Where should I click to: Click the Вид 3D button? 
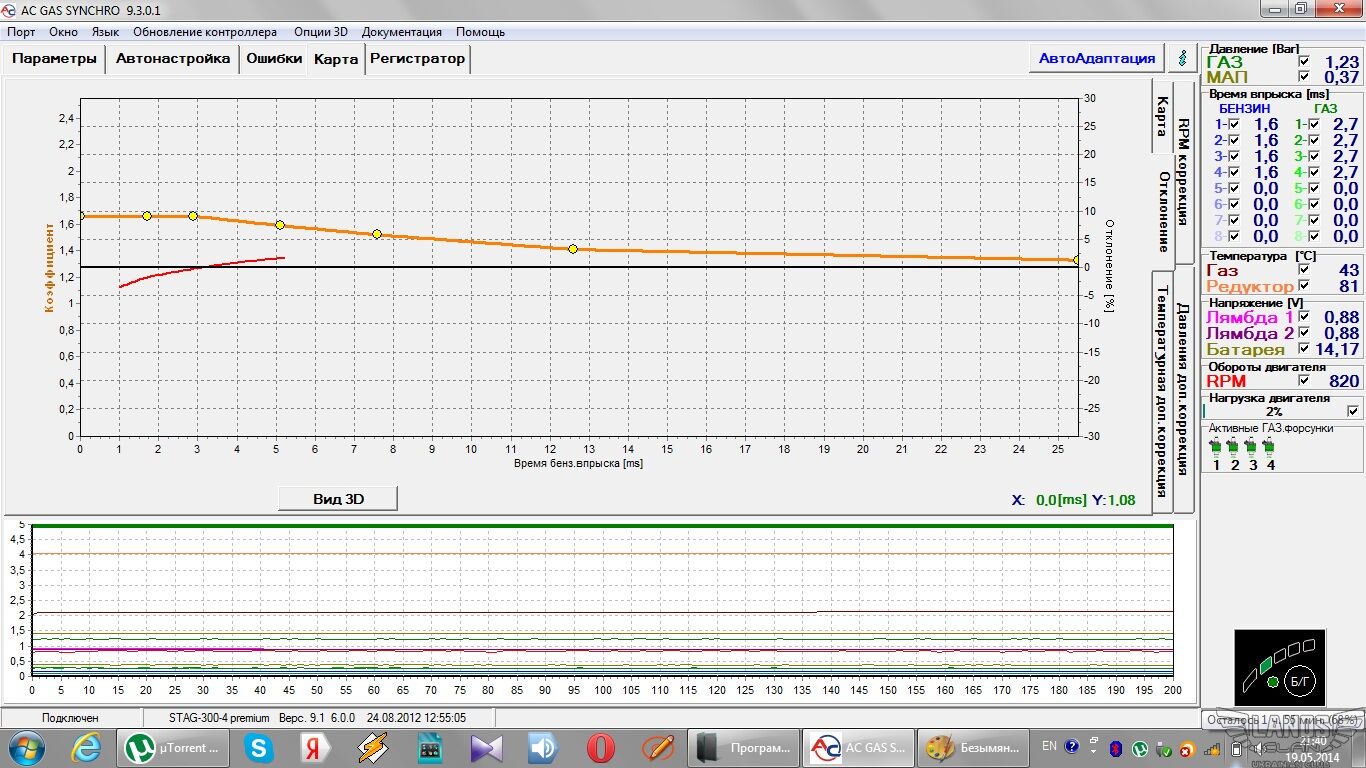(x=337, y=499)
